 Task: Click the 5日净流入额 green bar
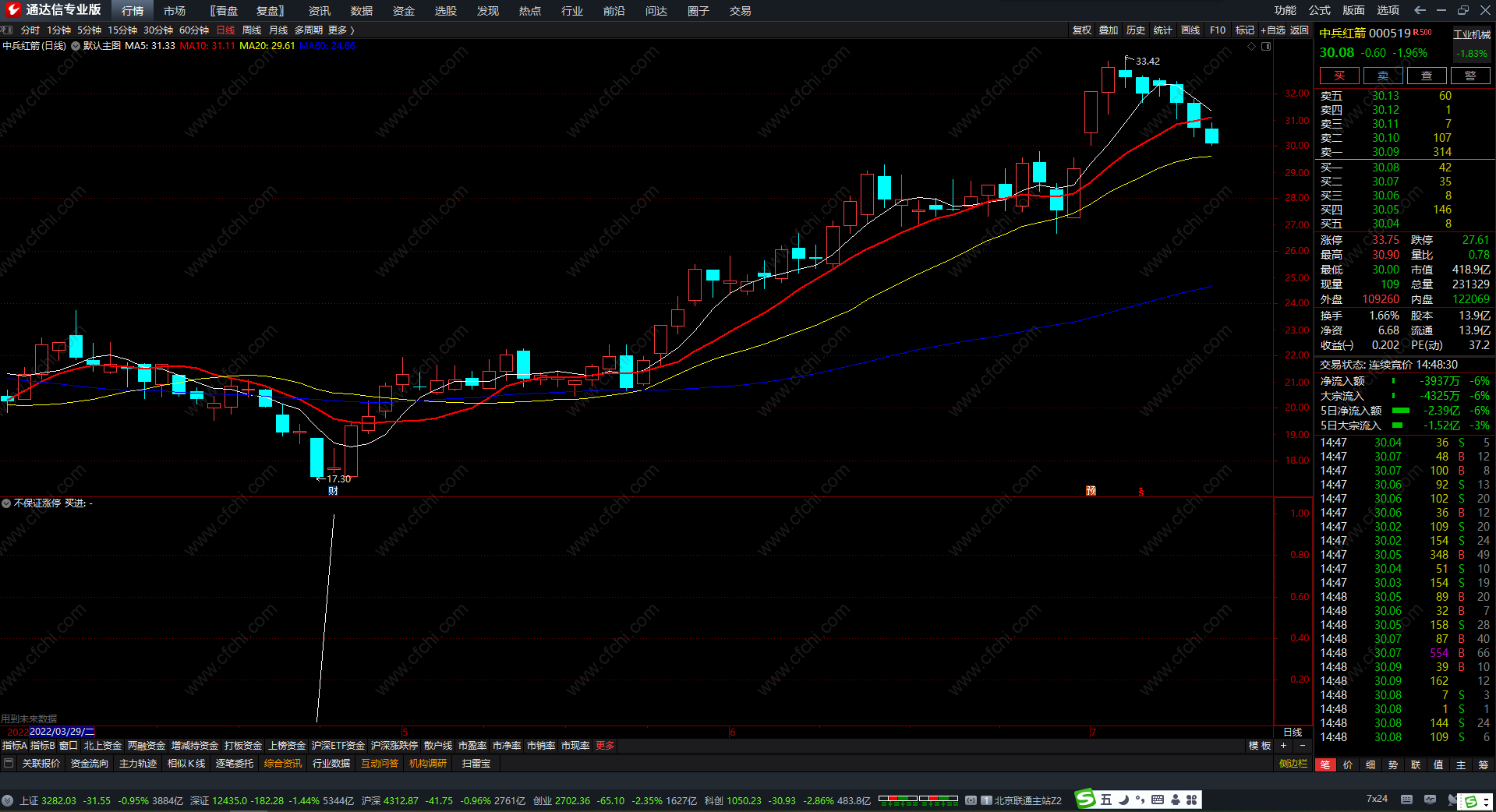pyautogui.click(x=1401, y=411)
